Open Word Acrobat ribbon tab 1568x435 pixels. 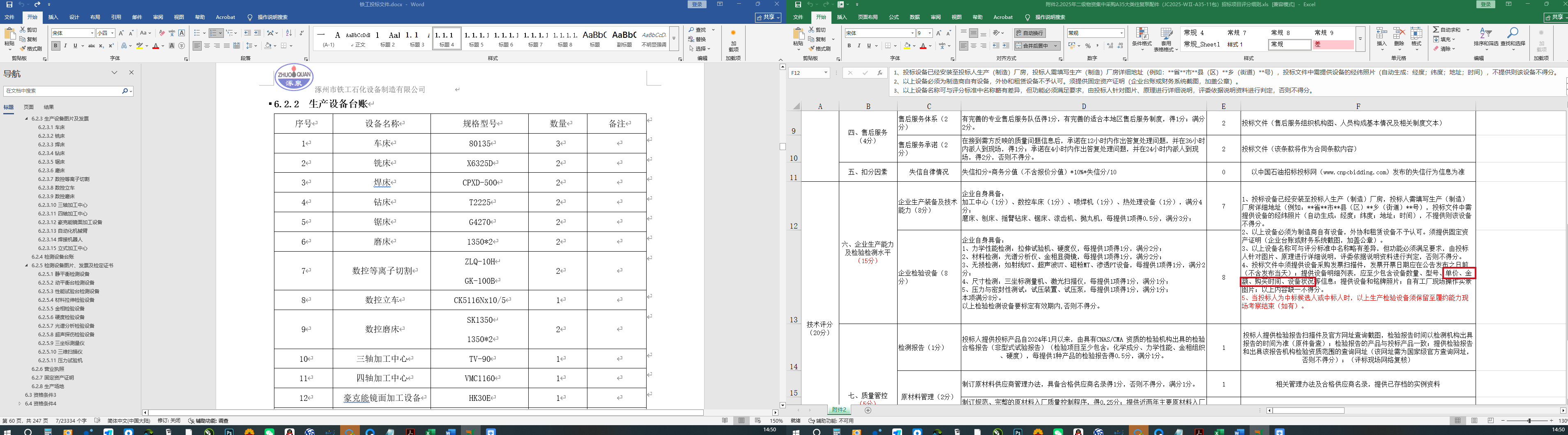pyautogui.click(x=225, y=17)
